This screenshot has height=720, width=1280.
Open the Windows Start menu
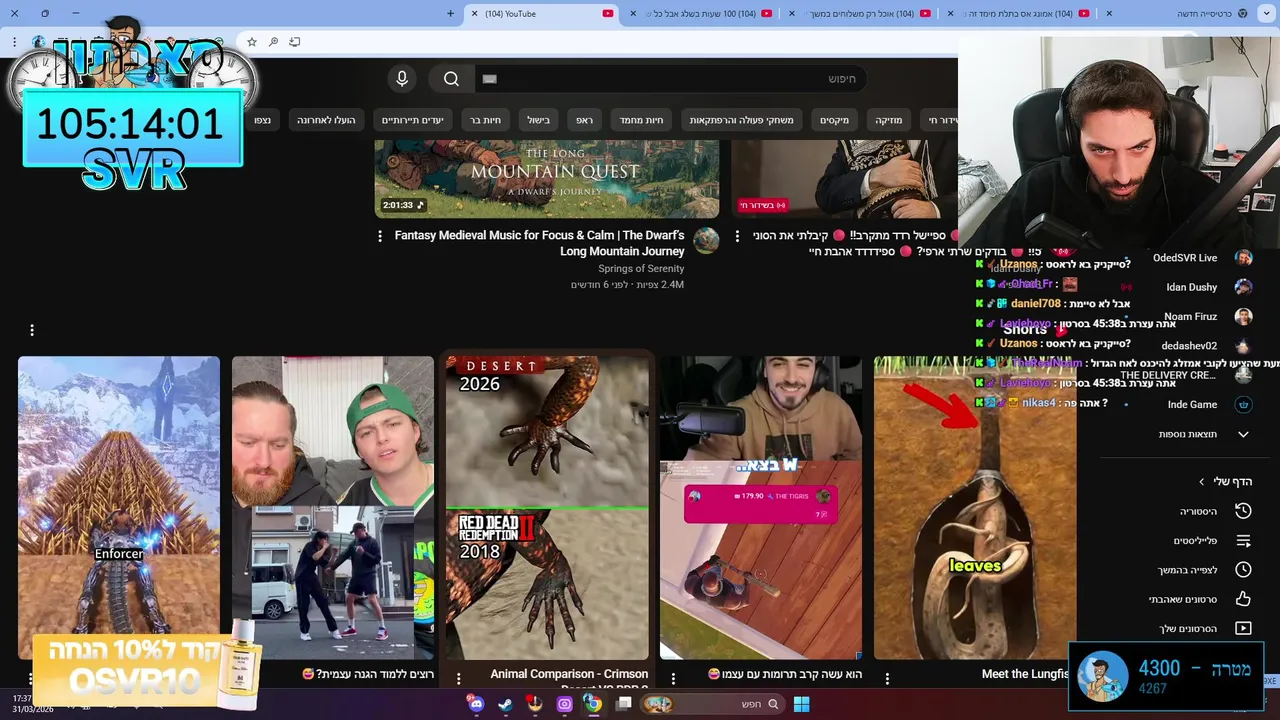coord(801,704)
